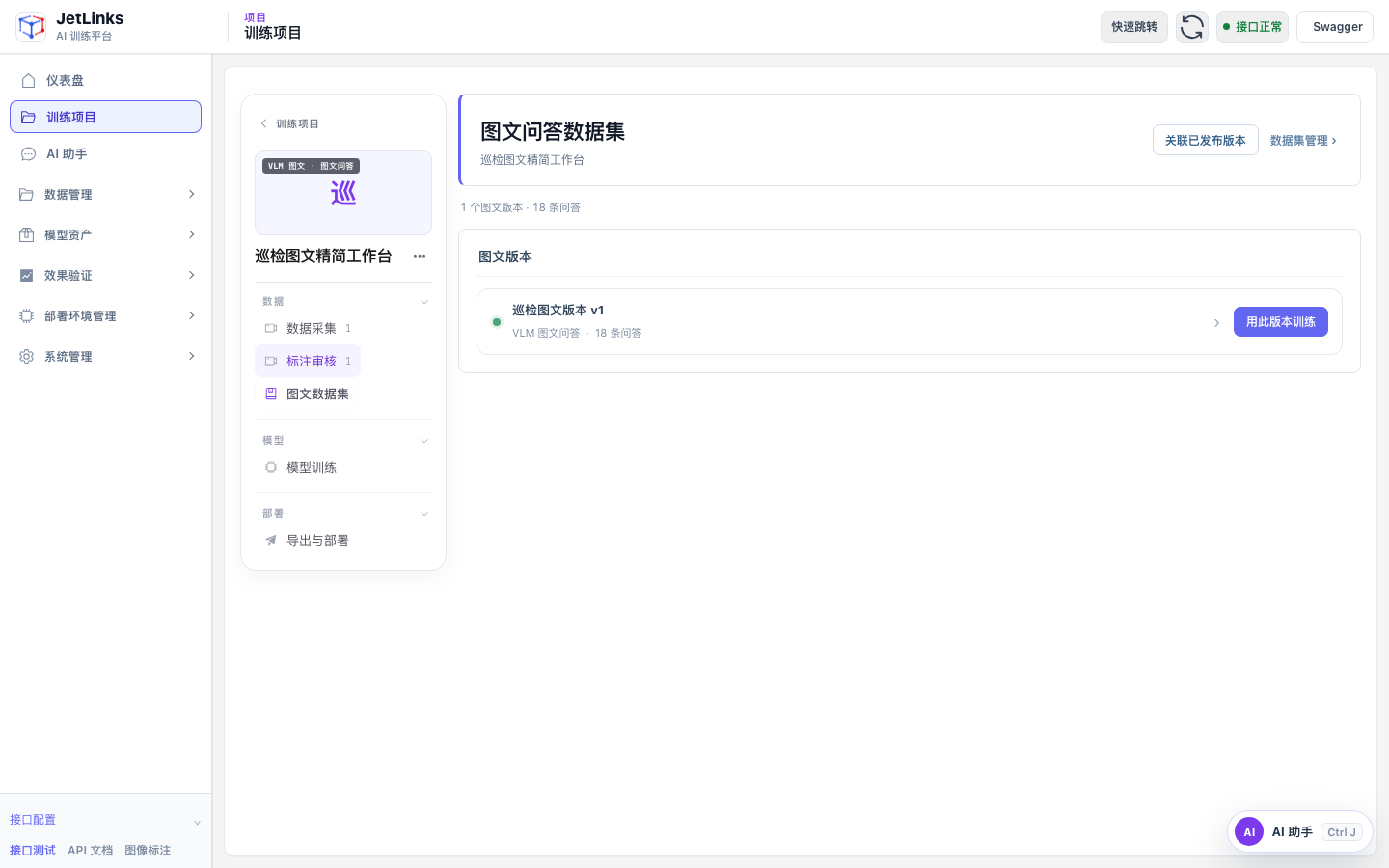Image resolution: width=1389 pixels, height=868 pixels.
Task: Click the 模型训练 chip icon
Action: (271, 468)
